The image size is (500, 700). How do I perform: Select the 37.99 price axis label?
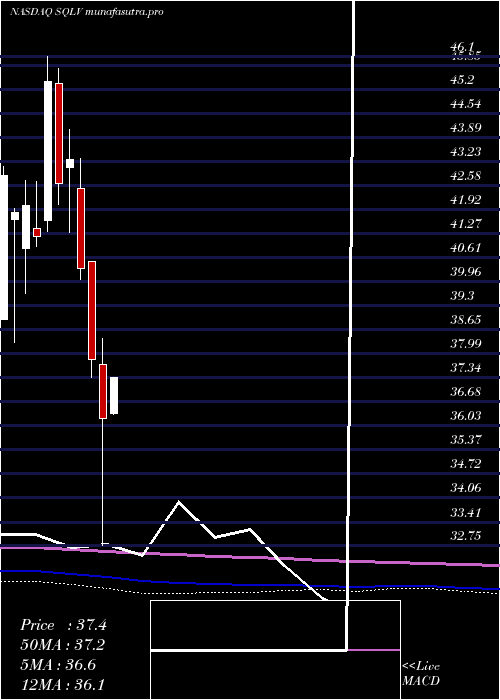click(466, 344)
